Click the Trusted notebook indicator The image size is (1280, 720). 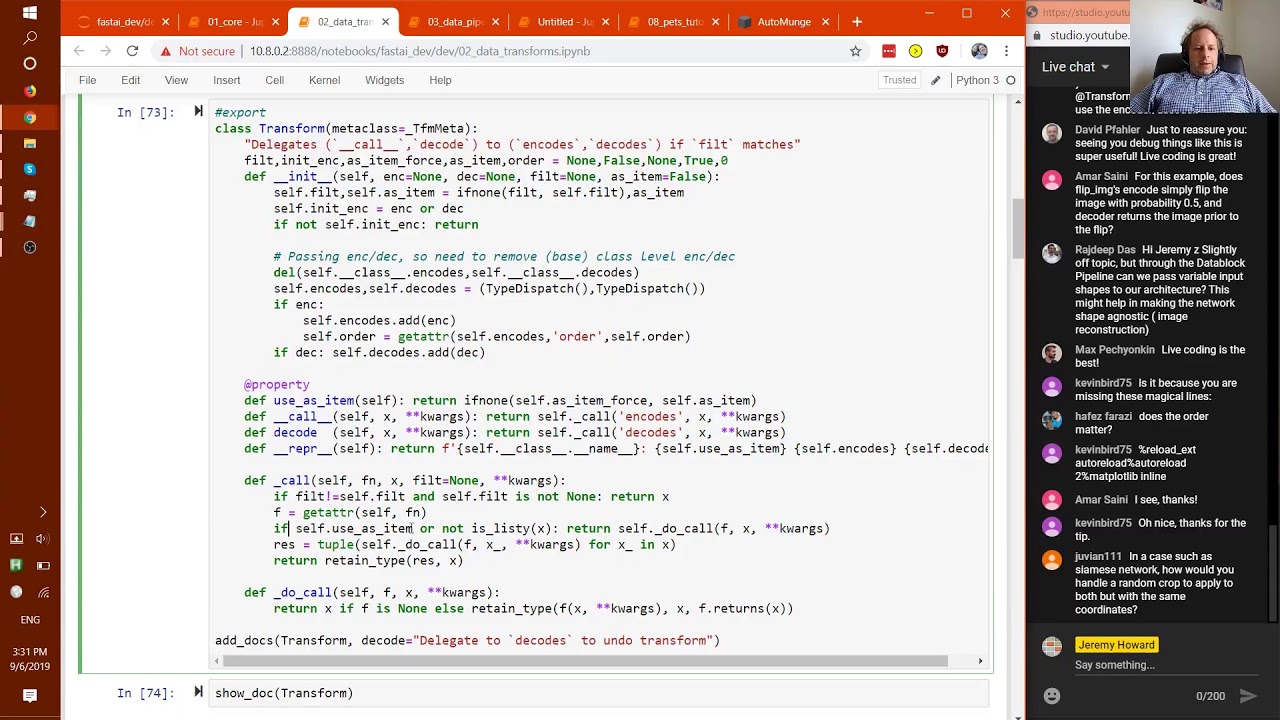[899, 80]
